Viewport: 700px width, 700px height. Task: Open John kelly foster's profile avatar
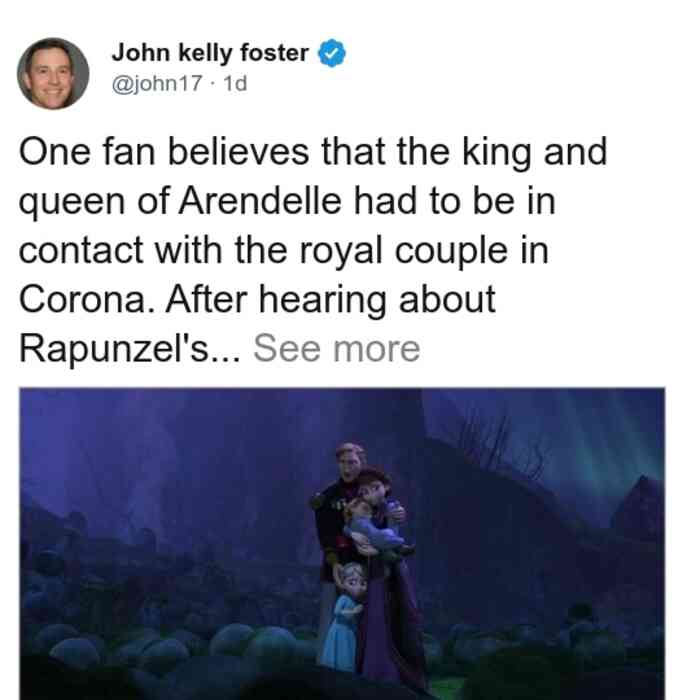(53, 74)
